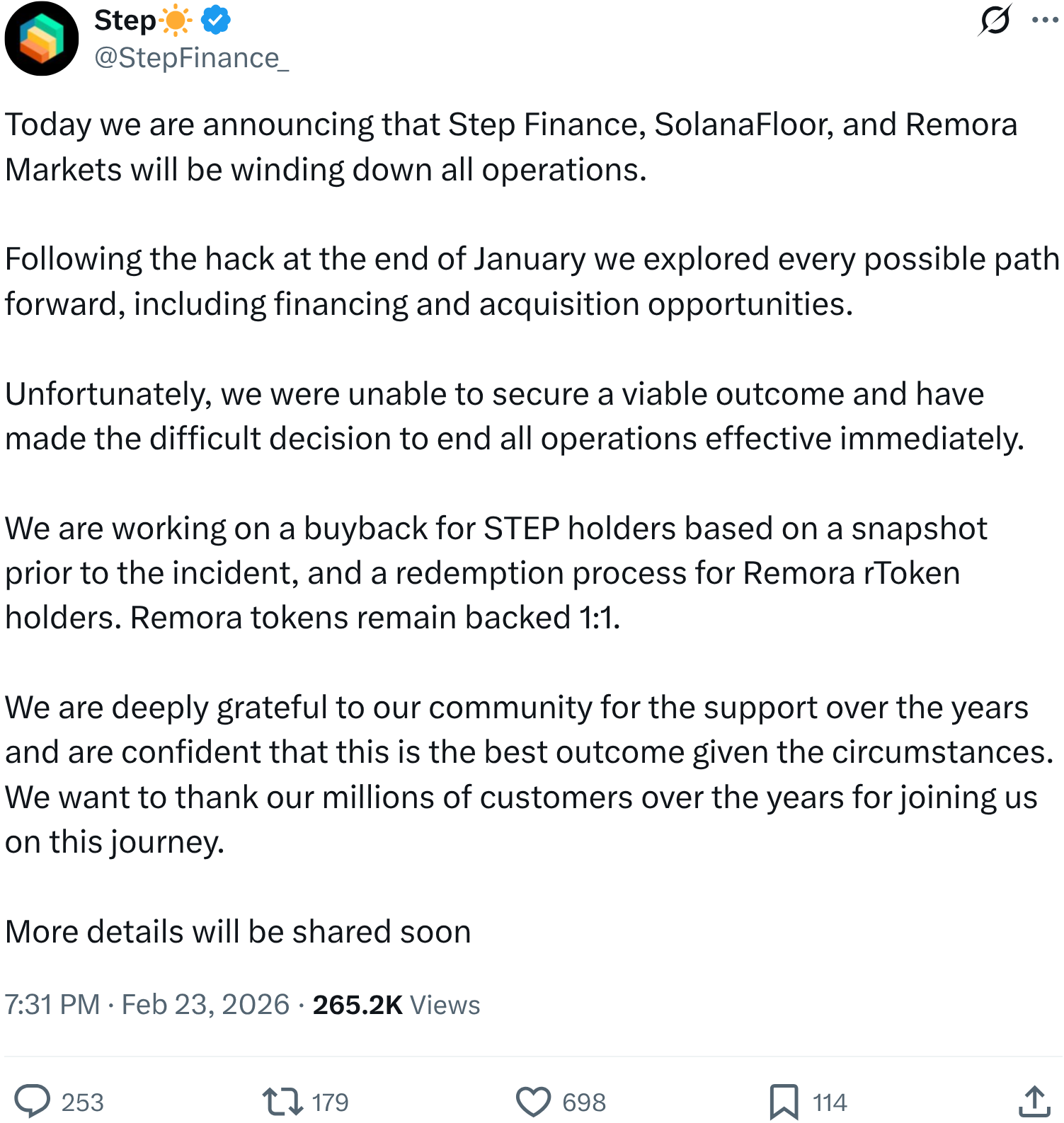Like the post with the heart icon
Screen dimensions: 1064x1123
tap(533, 1101)
